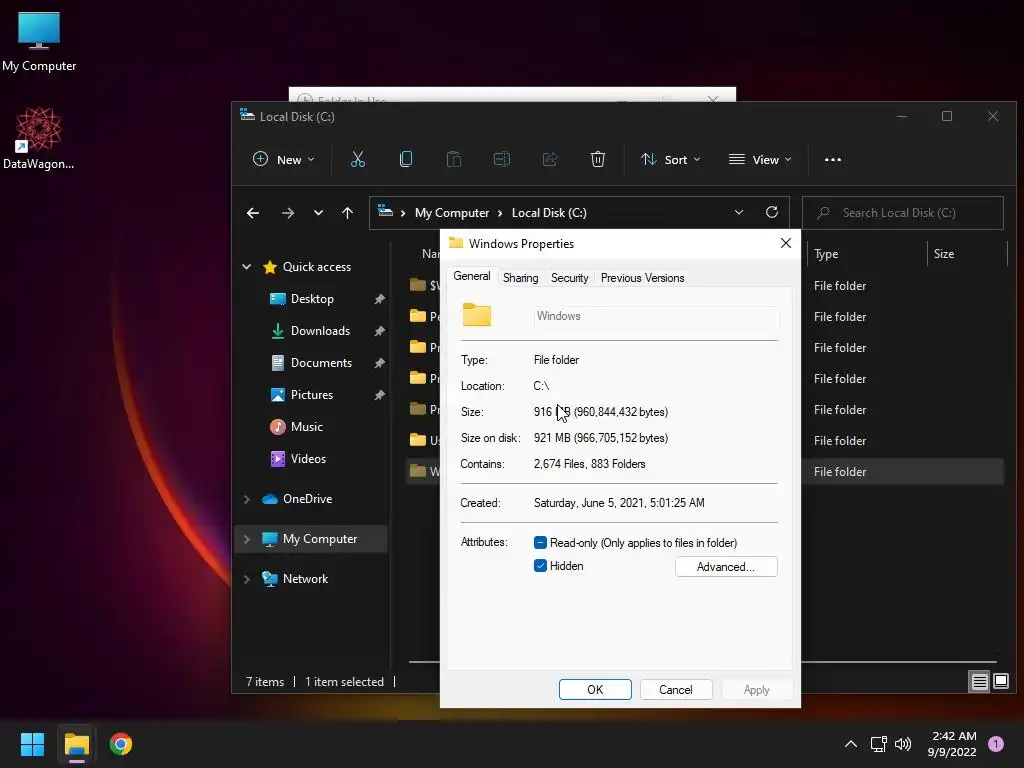Click pin icon next to Documents
1024x768 pixels.
pos(379,363)
